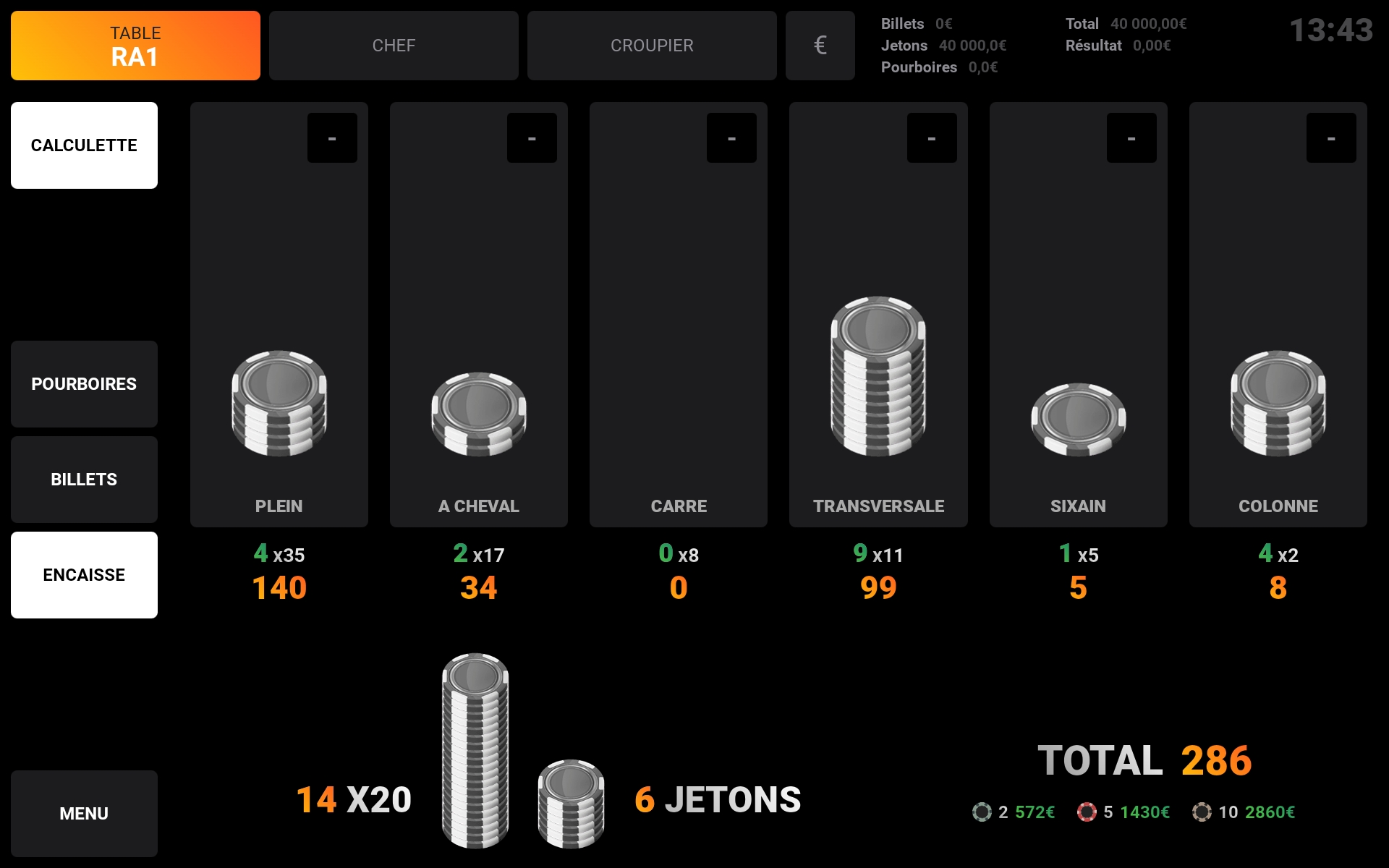The width and height of the screenshot is (1389, 868).
Task: Click the euro currency button
Action: (820, 46)
